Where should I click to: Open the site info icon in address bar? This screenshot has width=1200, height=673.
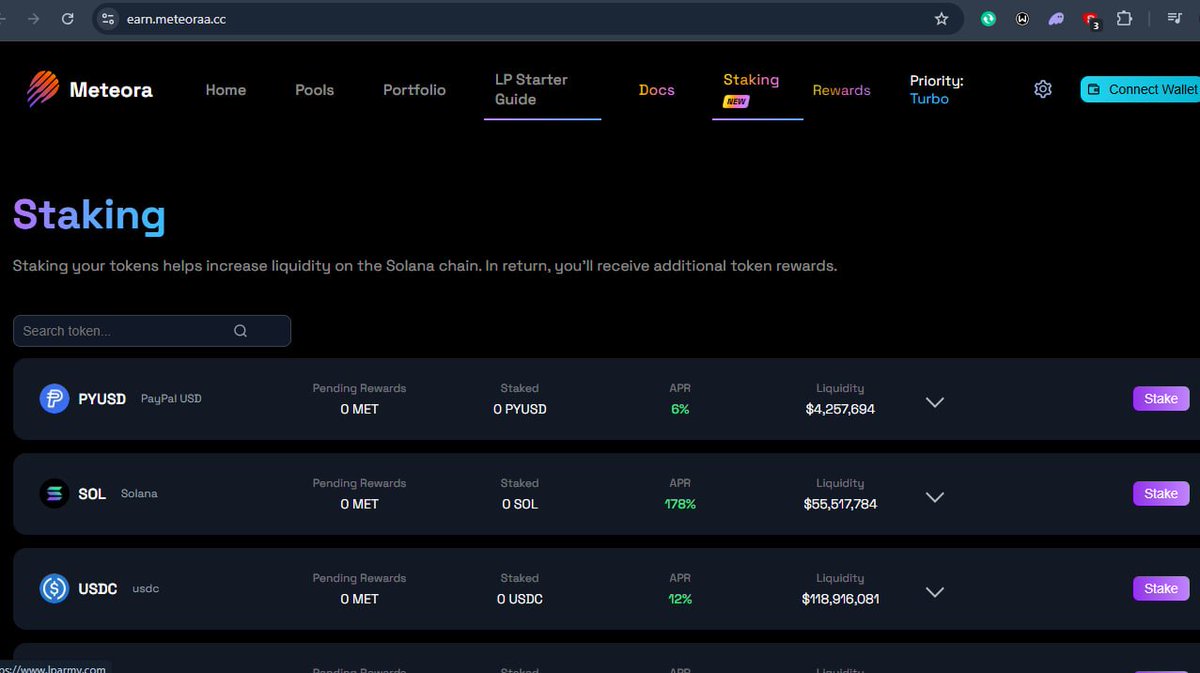[x=109, y=18]
